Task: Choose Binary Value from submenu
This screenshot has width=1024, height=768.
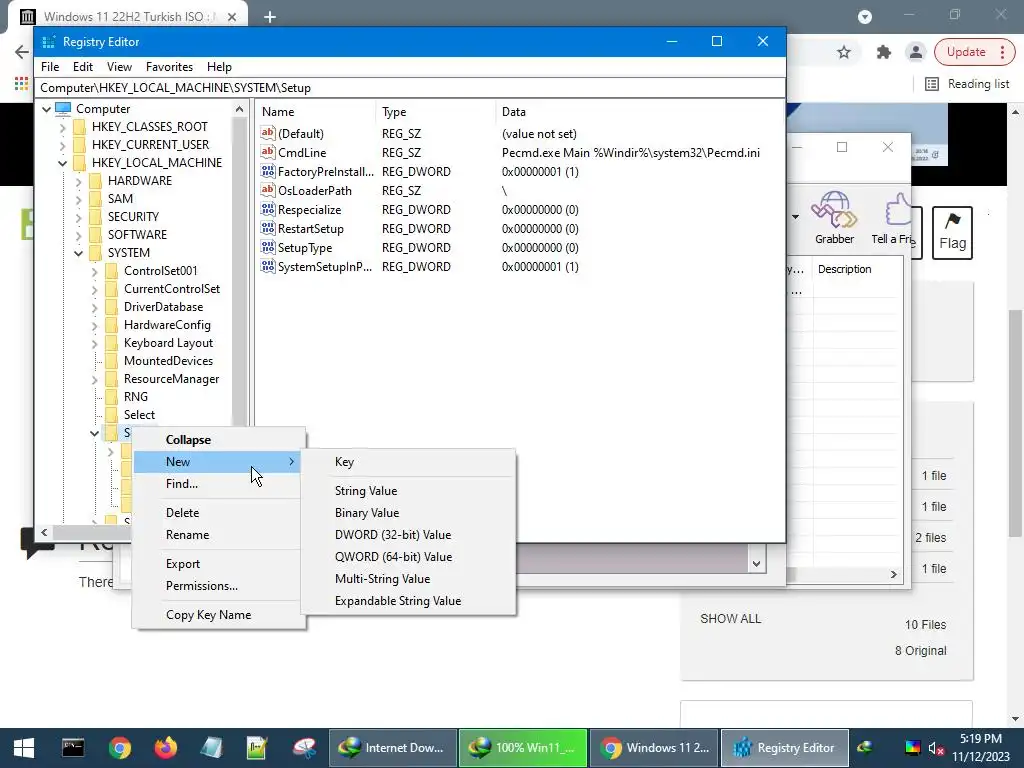Action: click(408, 513)
